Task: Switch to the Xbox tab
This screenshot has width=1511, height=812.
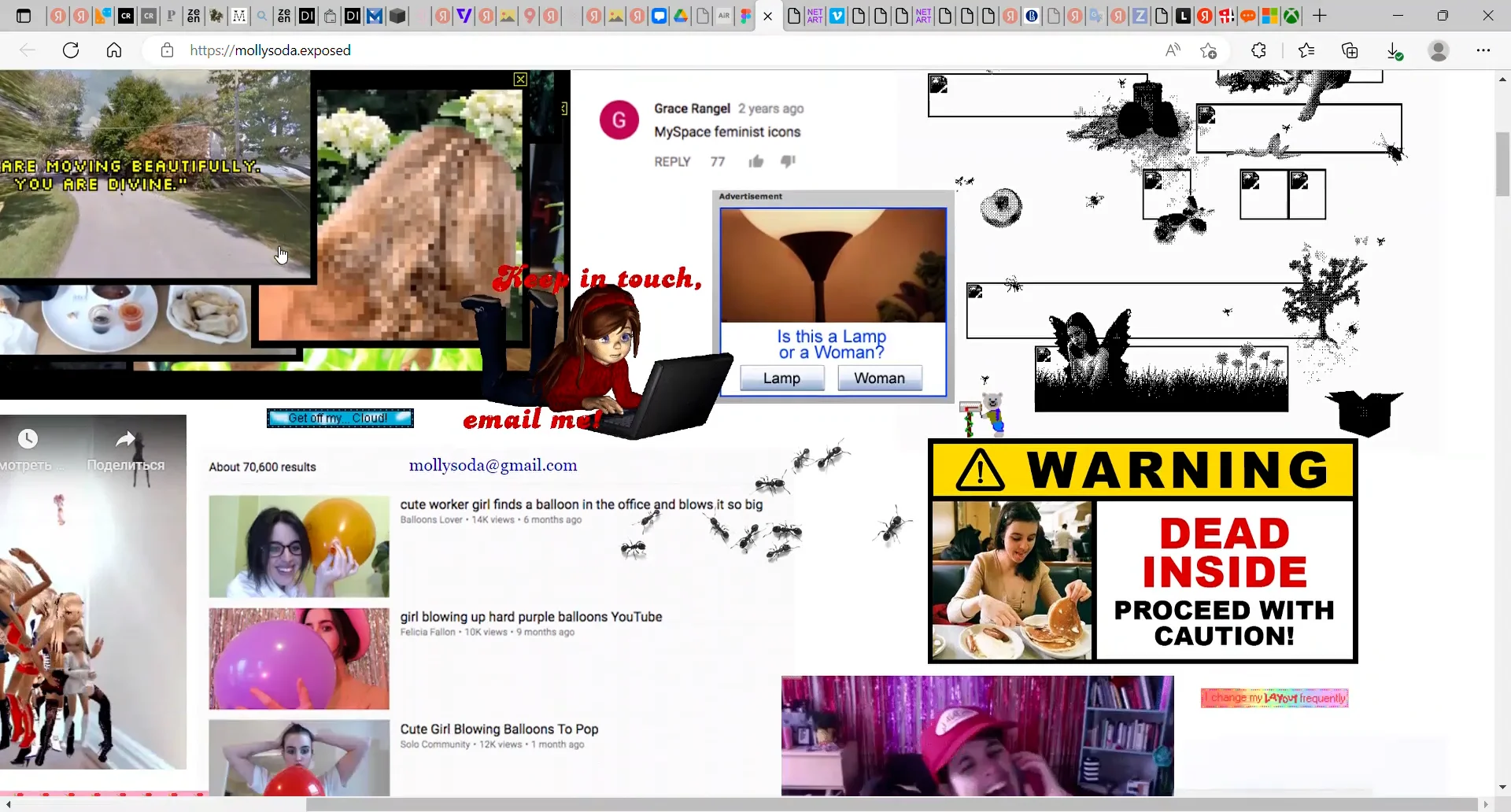Action: pyautogui.click(x=1291, y=16)
